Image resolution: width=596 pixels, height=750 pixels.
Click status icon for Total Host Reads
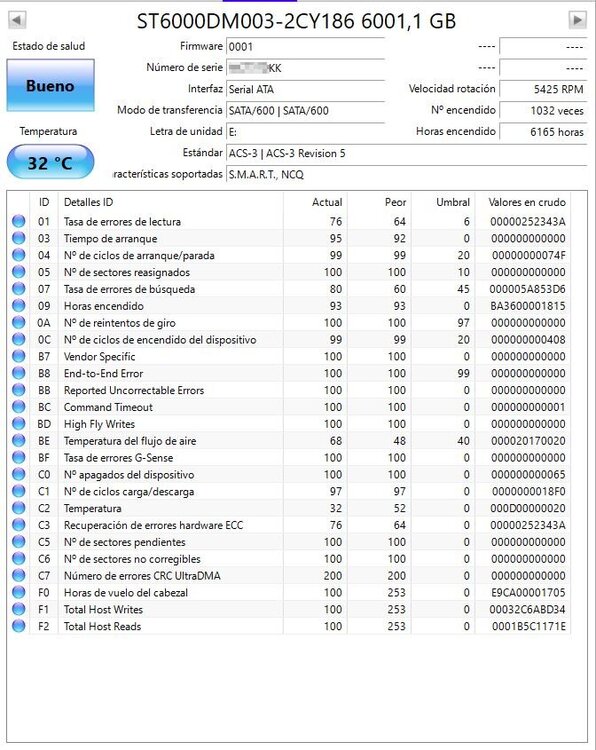19,626
